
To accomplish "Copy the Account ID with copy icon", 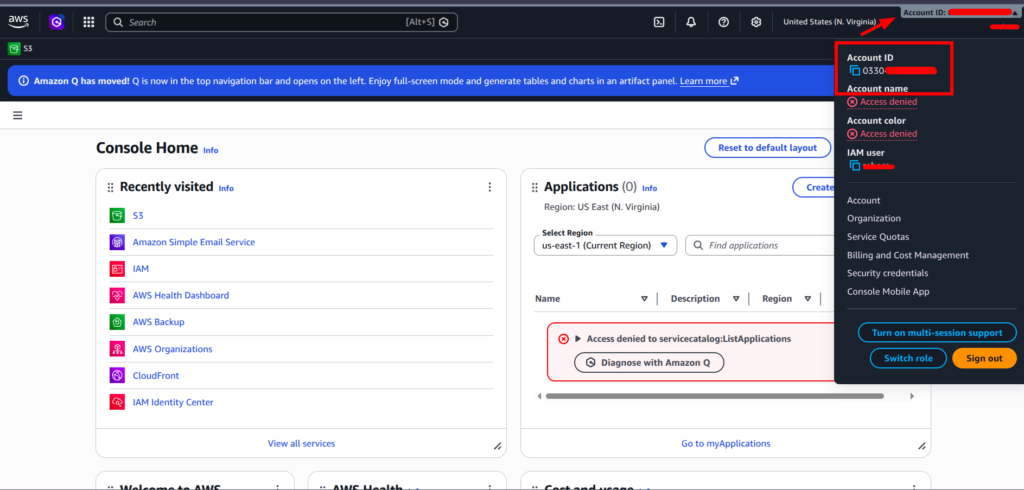I will coord(854,71).
